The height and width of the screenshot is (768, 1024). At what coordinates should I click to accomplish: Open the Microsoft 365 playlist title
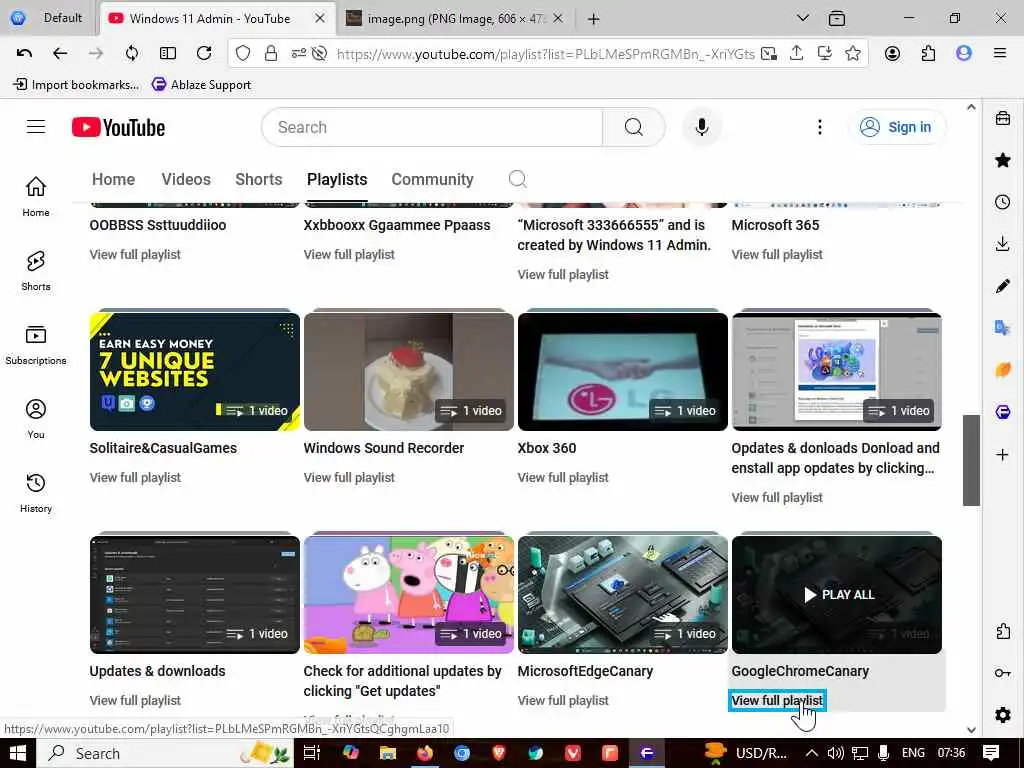click(775, 225)
